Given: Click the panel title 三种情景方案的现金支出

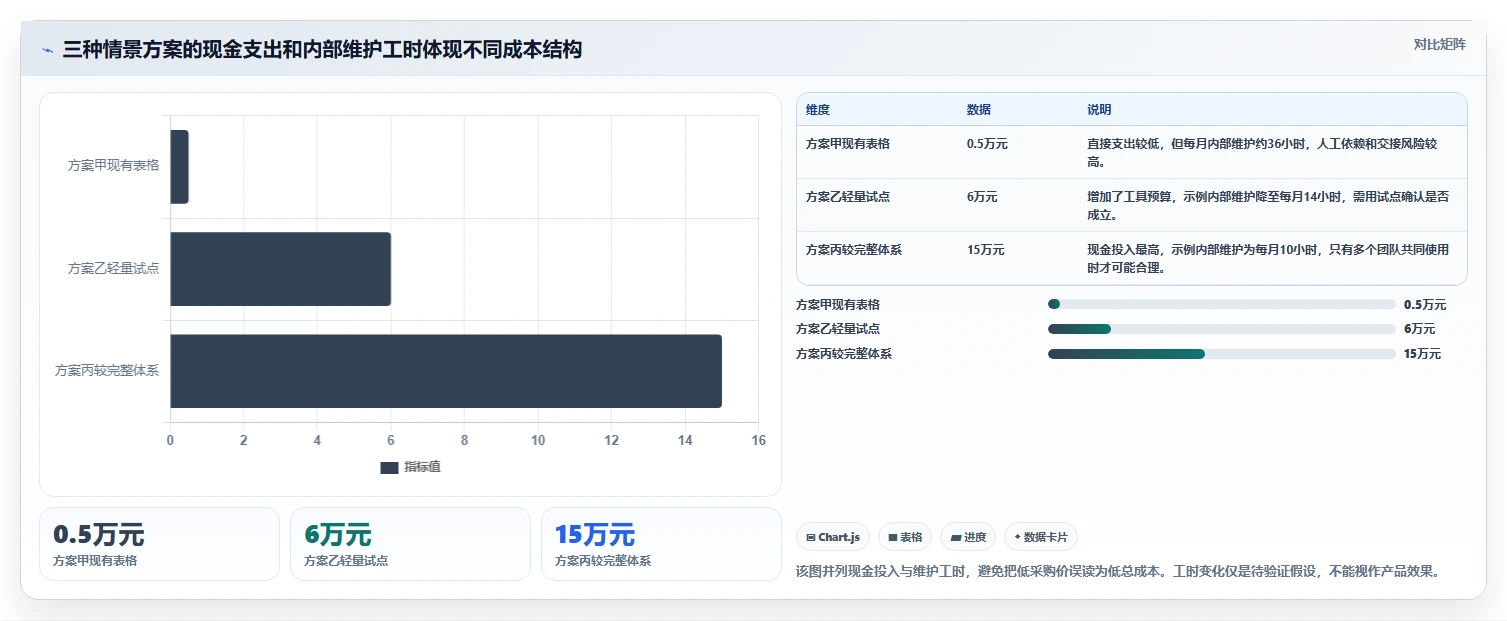Looking at the screenshot, I should coord(322,49).
